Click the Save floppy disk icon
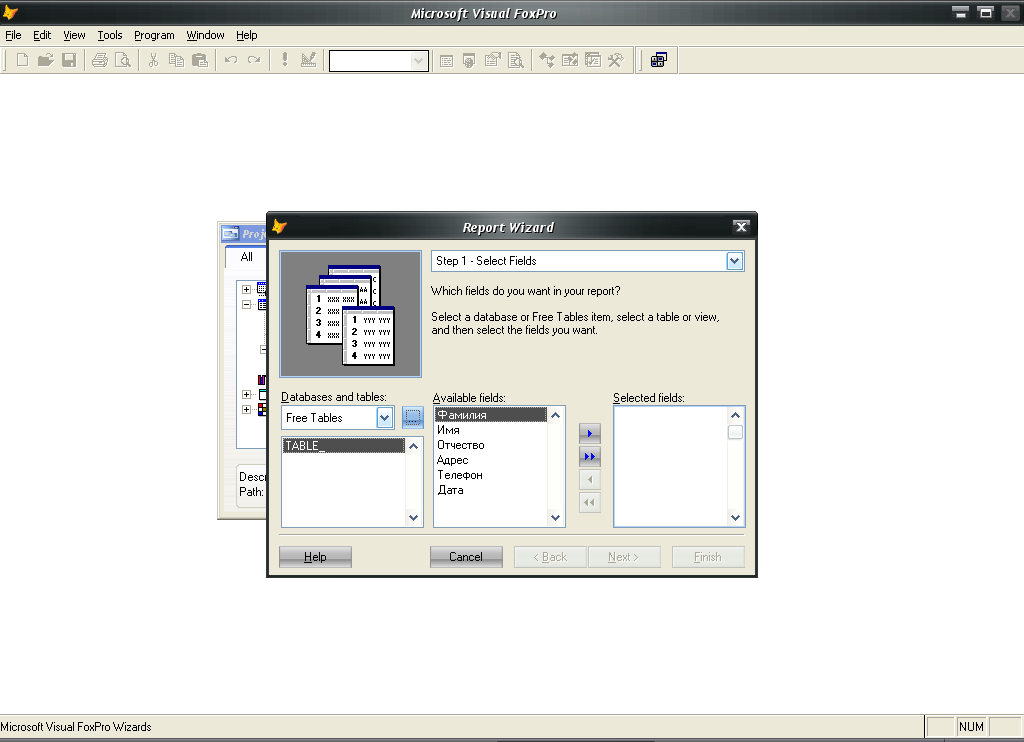1024x742 pixels. (69, 61)
